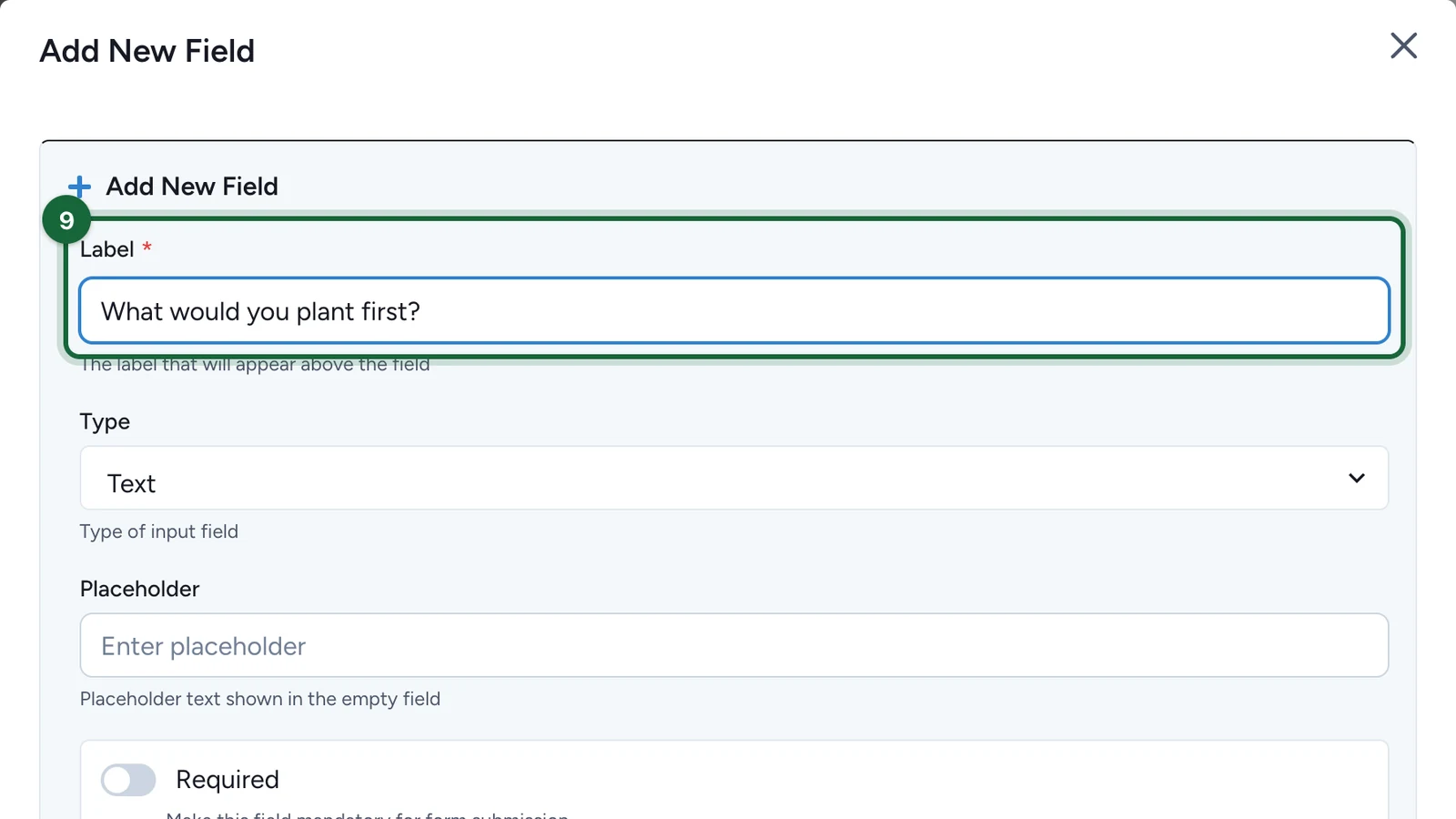Click the 'Type' field label
The height and width of the screenshot is (819, 1456).
click(x=105, y=422)
